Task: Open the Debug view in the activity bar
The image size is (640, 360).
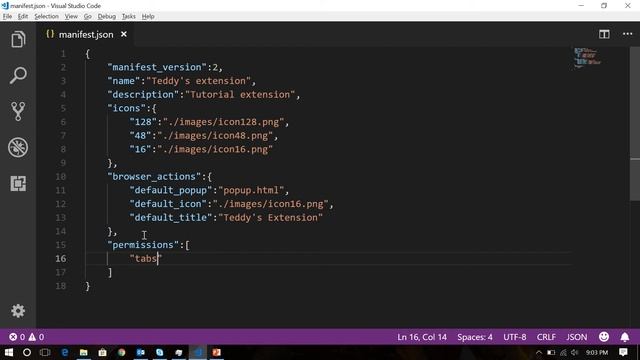Action: pos(18,147)
